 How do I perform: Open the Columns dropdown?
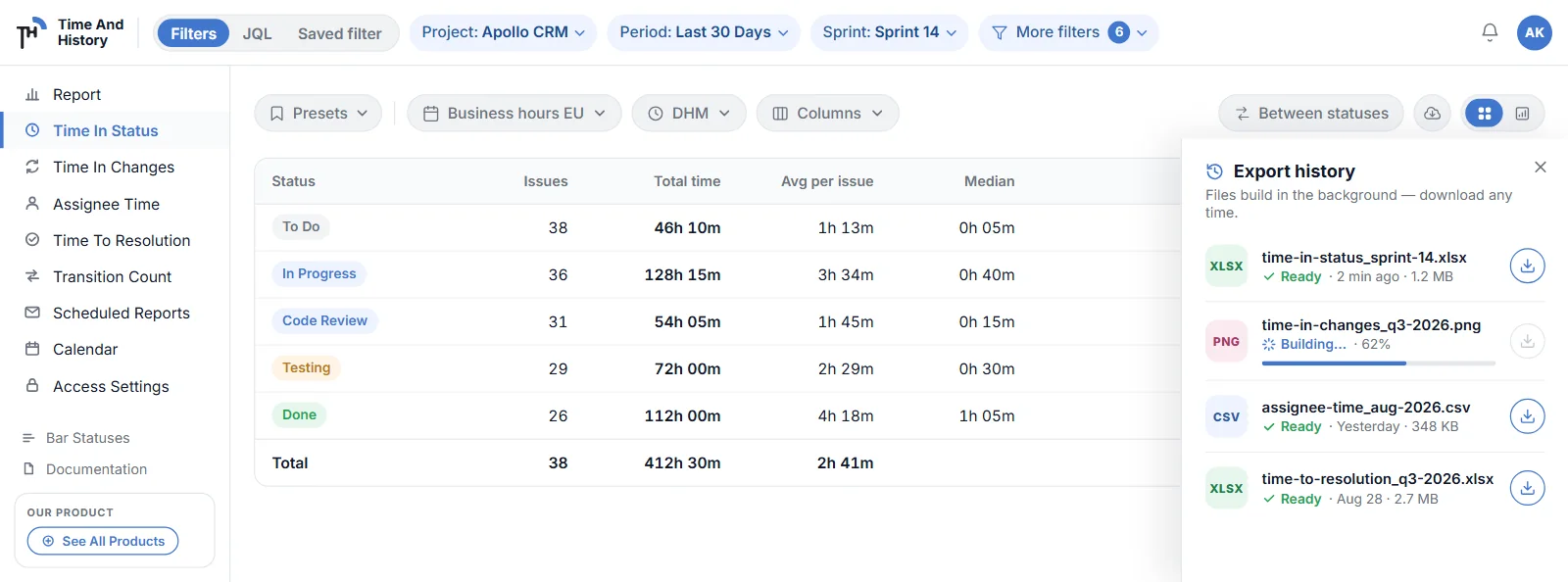[827, 114]
